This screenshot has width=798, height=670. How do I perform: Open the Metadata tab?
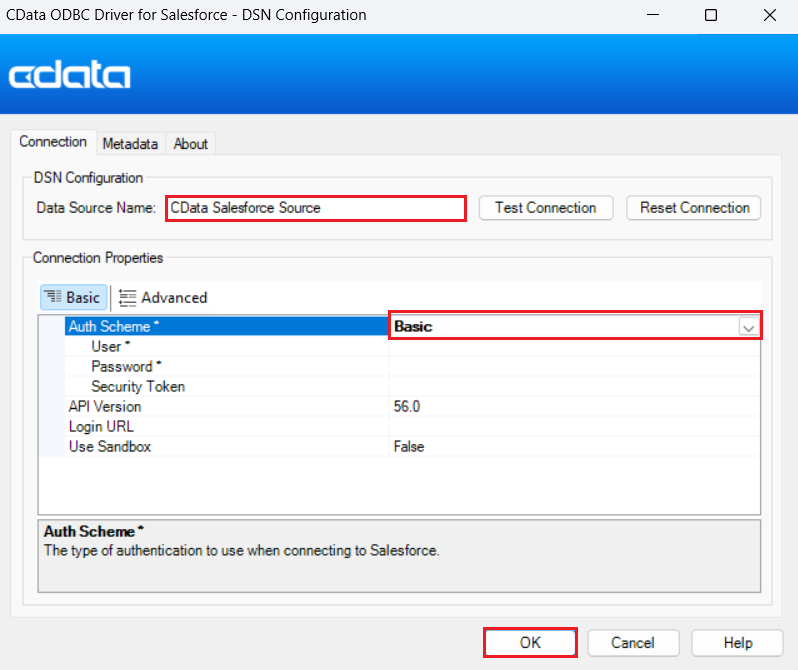pos(130,143)
